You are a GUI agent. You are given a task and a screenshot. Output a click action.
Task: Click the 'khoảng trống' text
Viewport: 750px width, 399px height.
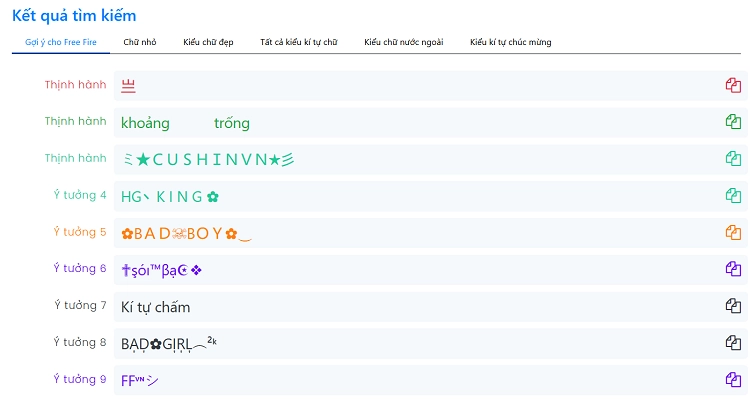coord(185,123)
